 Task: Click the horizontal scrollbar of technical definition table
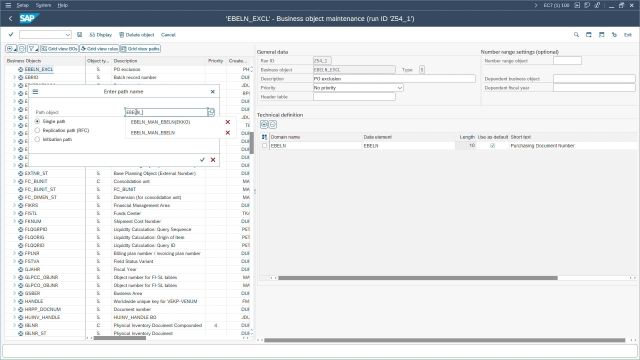(x=418, y=278)
